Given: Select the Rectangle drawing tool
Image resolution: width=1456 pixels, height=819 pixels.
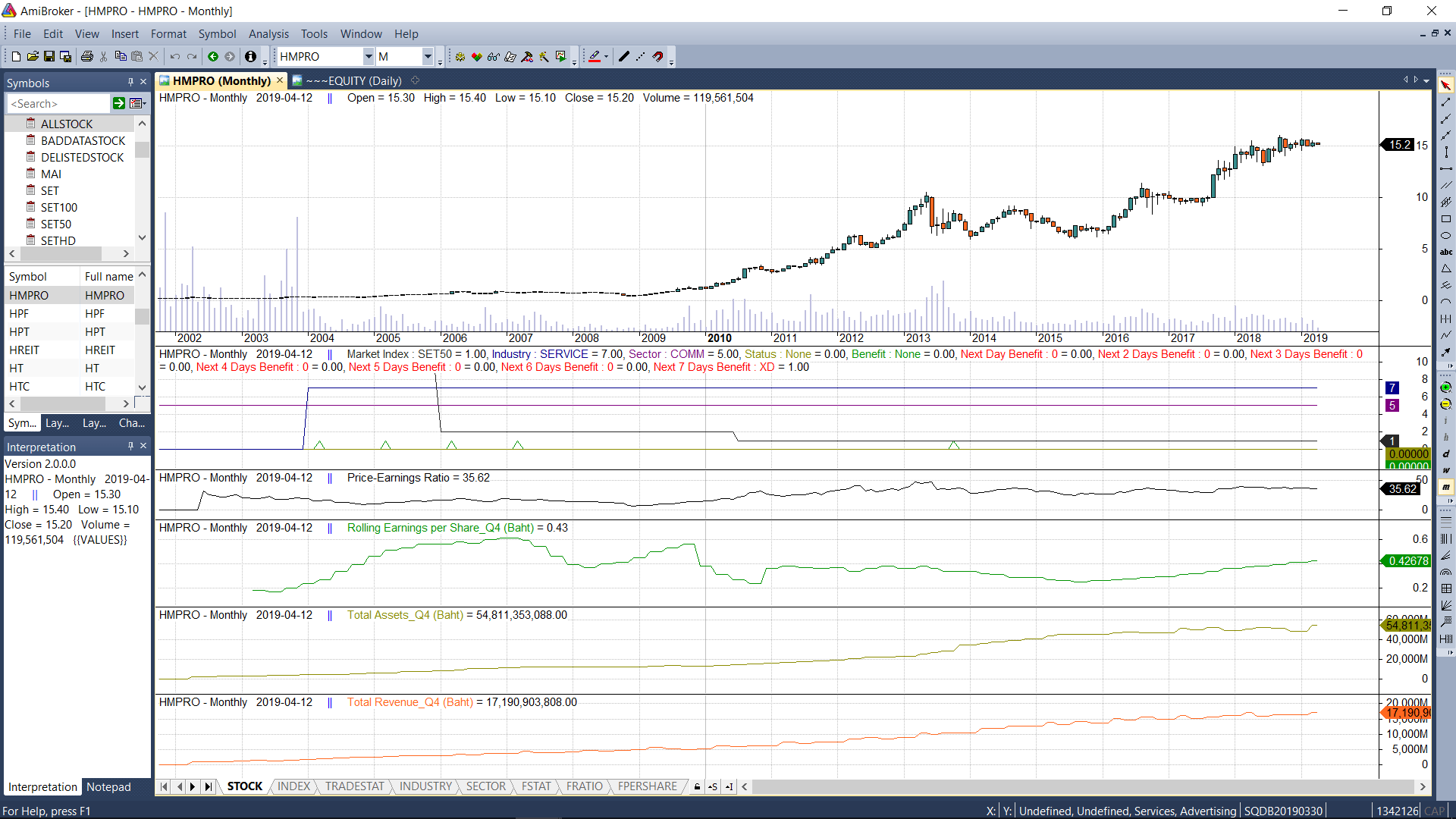Looking at the screenshot, I should tap(1446, 219).
